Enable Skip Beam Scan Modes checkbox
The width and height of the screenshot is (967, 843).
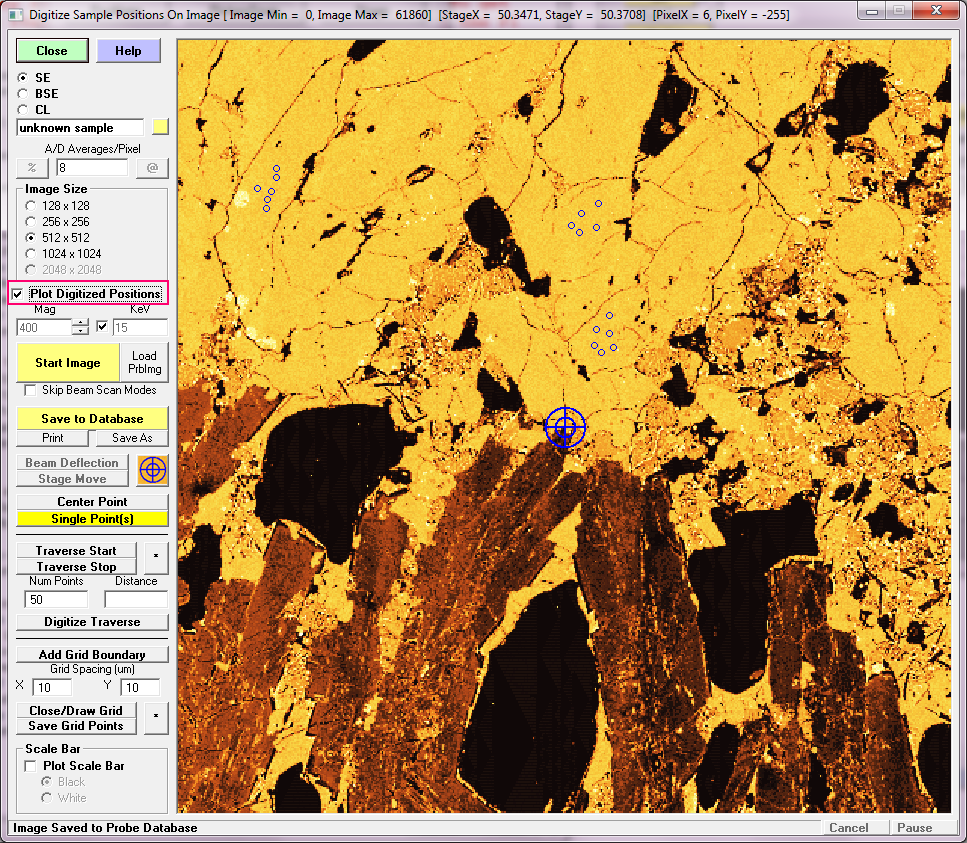click(31, 390)
